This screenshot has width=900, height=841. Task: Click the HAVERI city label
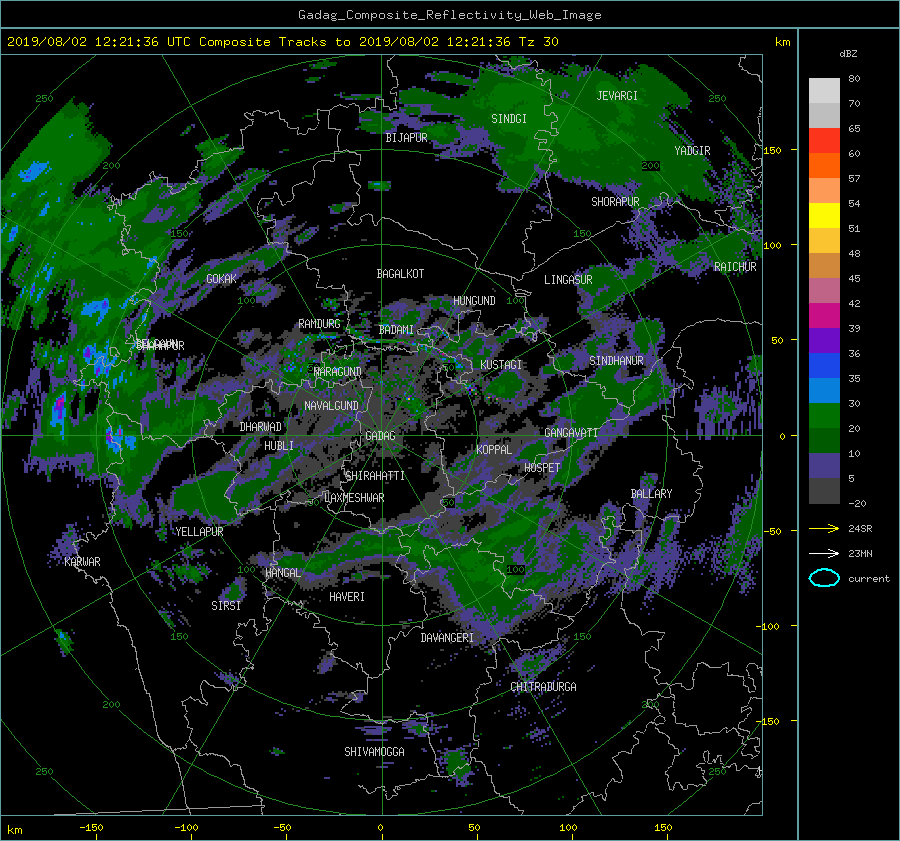[x=347, y=597]
